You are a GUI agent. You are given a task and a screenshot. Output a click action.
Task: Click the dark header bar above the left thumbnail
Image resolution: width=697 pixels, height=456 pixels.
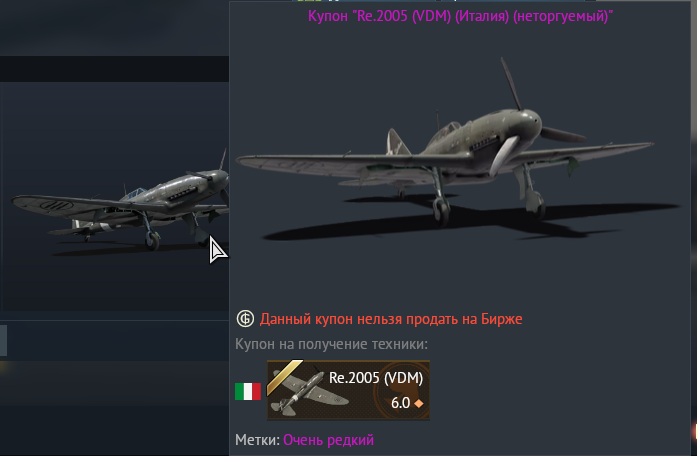(x=114, y=68)
